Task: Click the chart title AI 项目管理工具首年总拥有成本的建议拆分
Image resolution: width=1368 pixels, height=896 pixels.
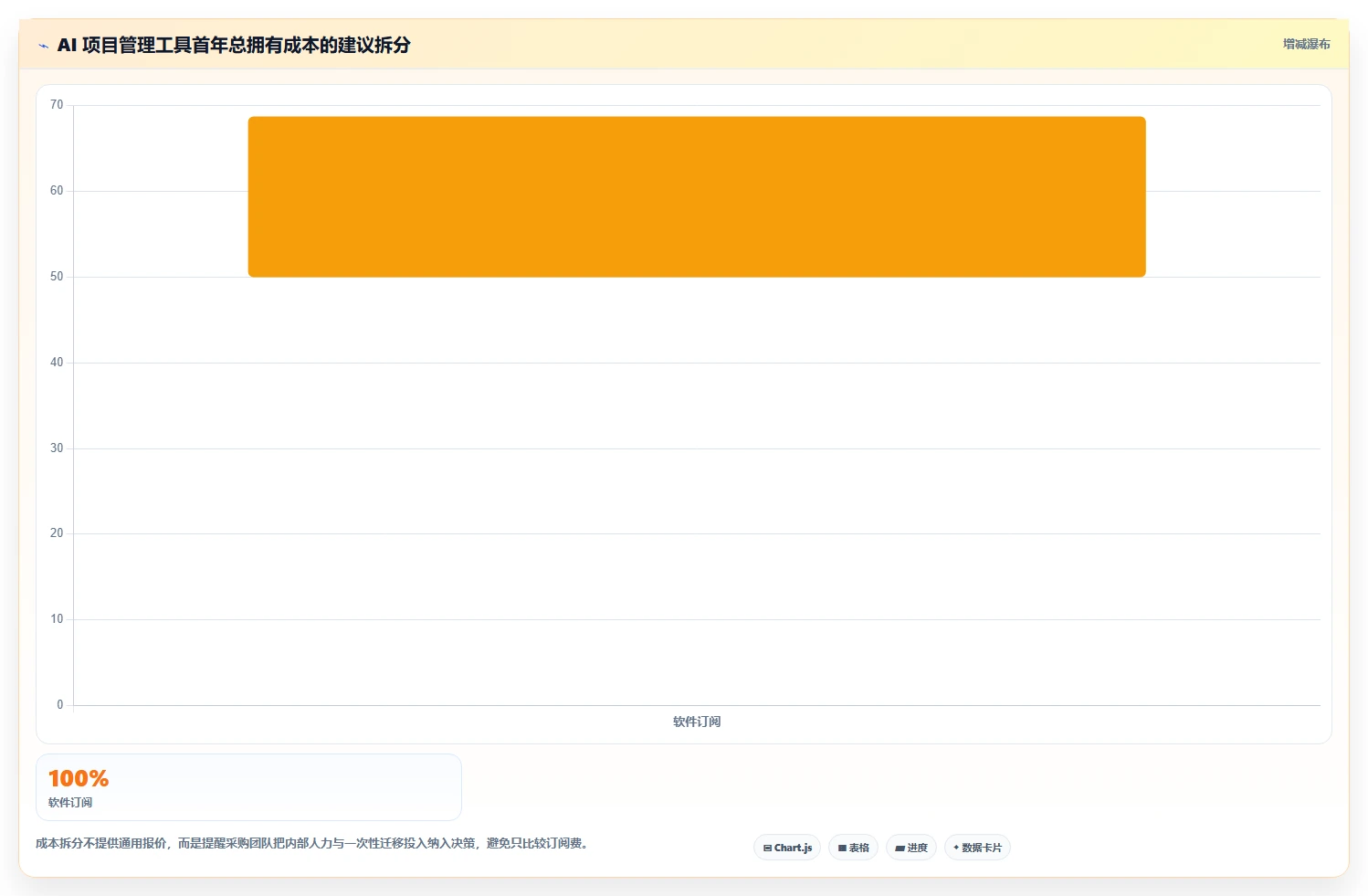Action: tap(234, 45)
